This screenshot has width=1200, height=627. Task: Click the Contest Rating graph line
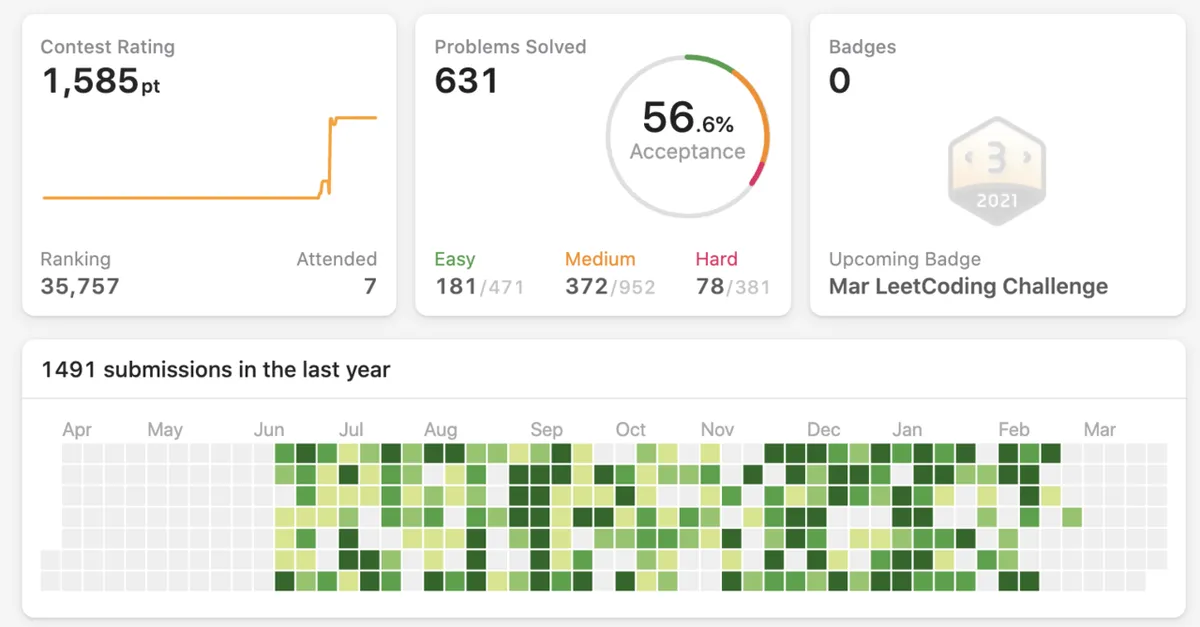pos(180,199)
